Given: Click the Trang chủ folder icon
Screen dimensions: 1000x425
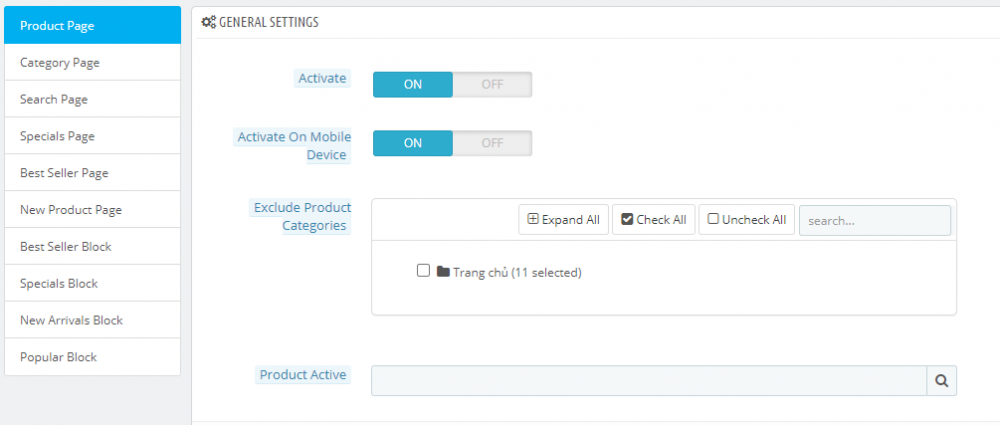Looking at the screenshot, I should (443, 271).
